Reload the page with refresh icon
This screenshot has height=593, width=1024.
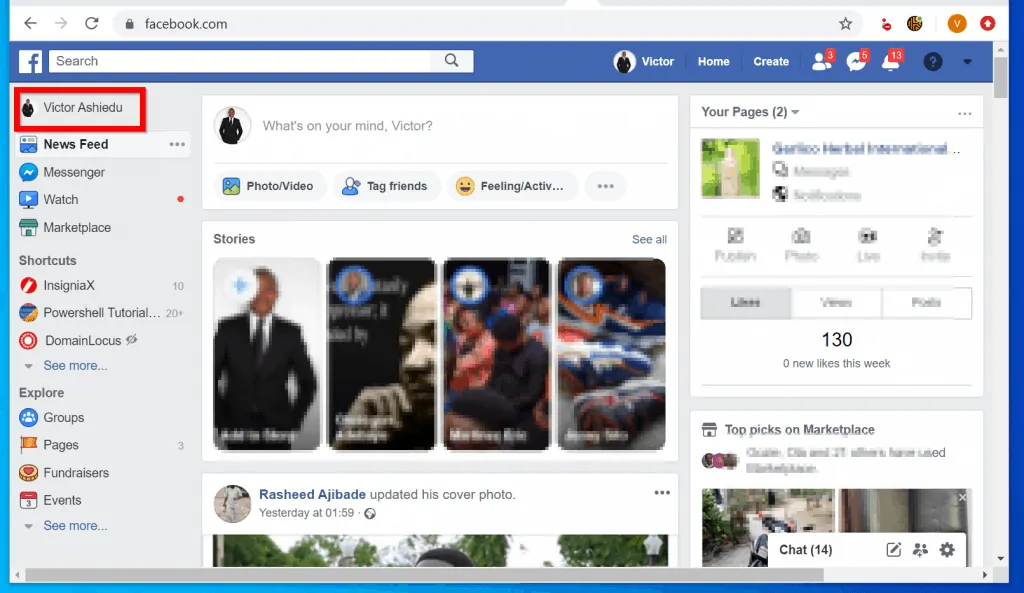click(x=92, y=24)
